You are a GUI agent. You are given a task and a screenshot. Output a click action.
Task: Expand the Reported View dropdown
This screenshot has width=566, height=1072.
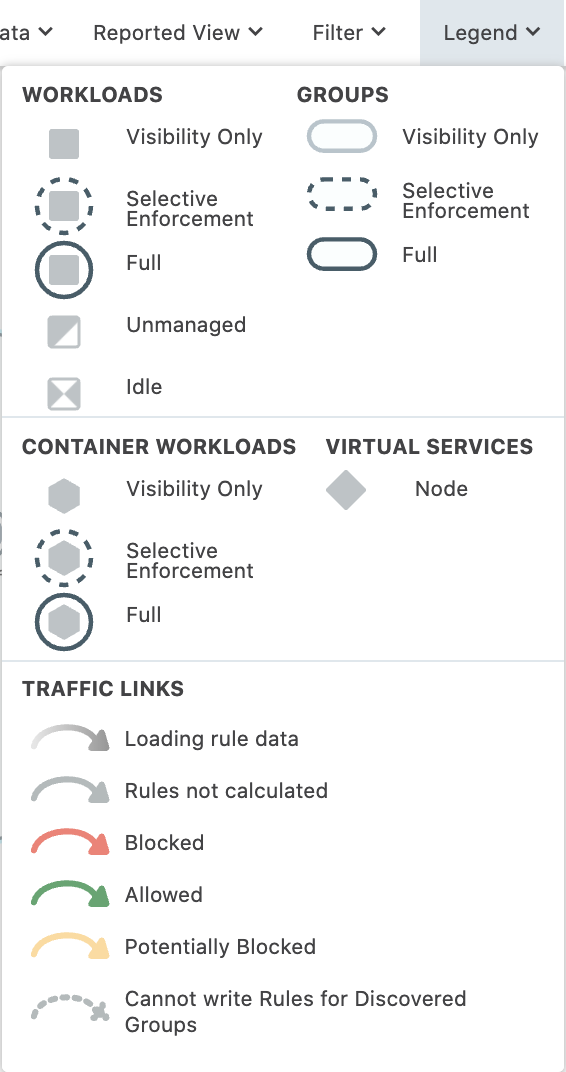178,32
